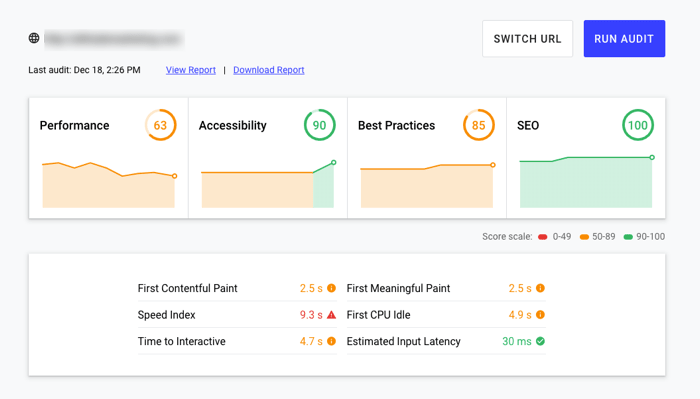Viewport: 700px width, 399px height.
Task: Click the SWITCH URL button
Action: 527,39
